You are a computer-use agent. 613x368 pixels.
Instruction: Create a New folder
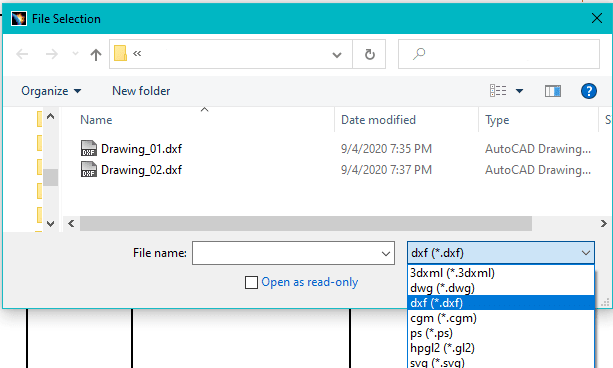(x=141, y=91)
